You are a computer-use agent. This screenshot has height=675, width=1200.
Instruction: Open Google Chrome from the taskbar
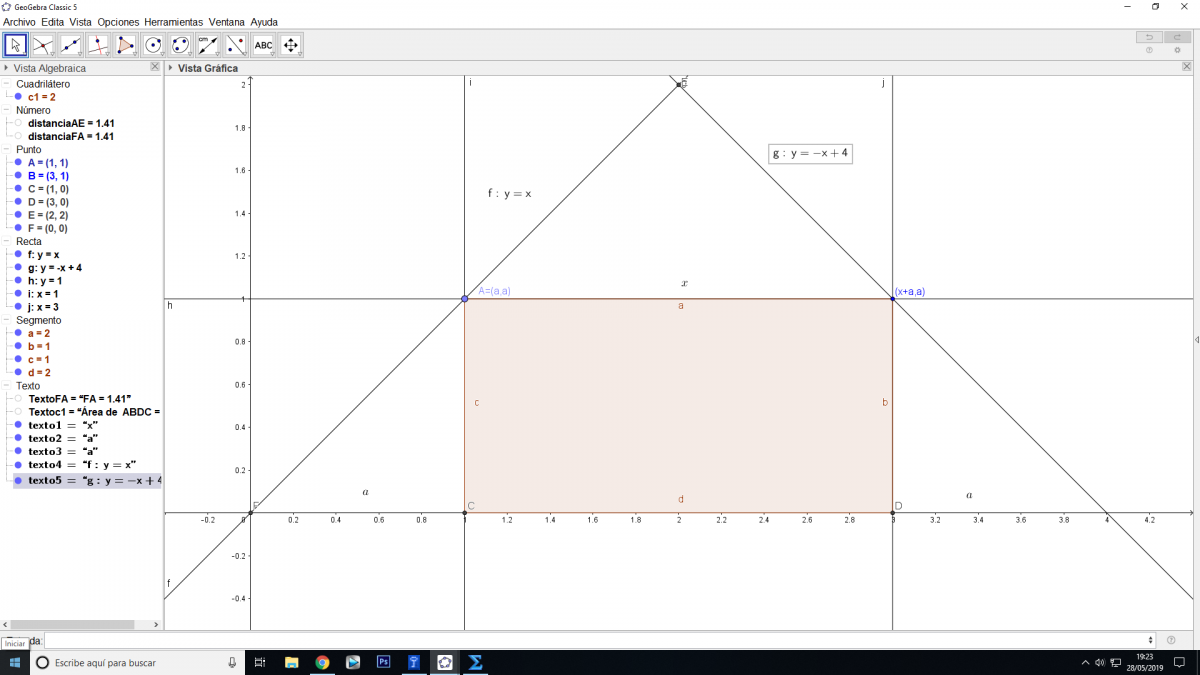coord(322,662)
